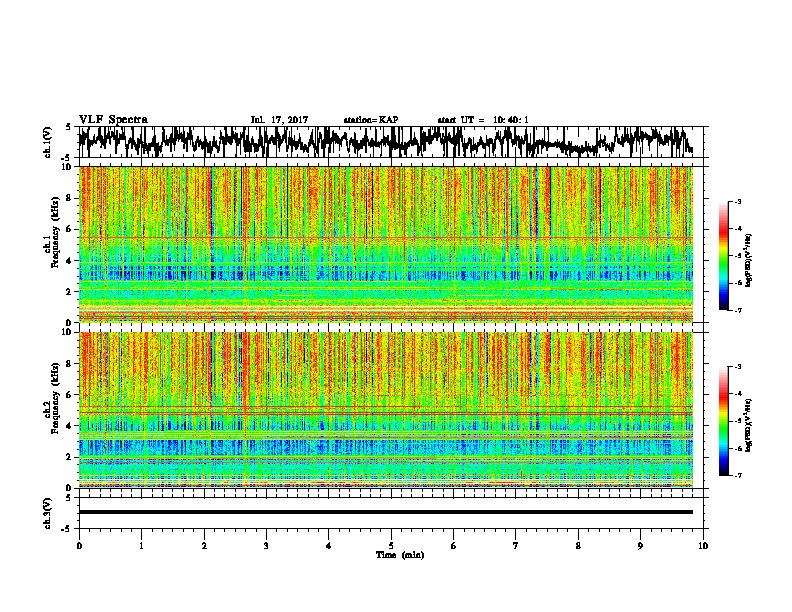Image resolution: width=792 pixels, height=612 pixels.
Task: Click time axis tick label "5"
Action: click(391, 546)
